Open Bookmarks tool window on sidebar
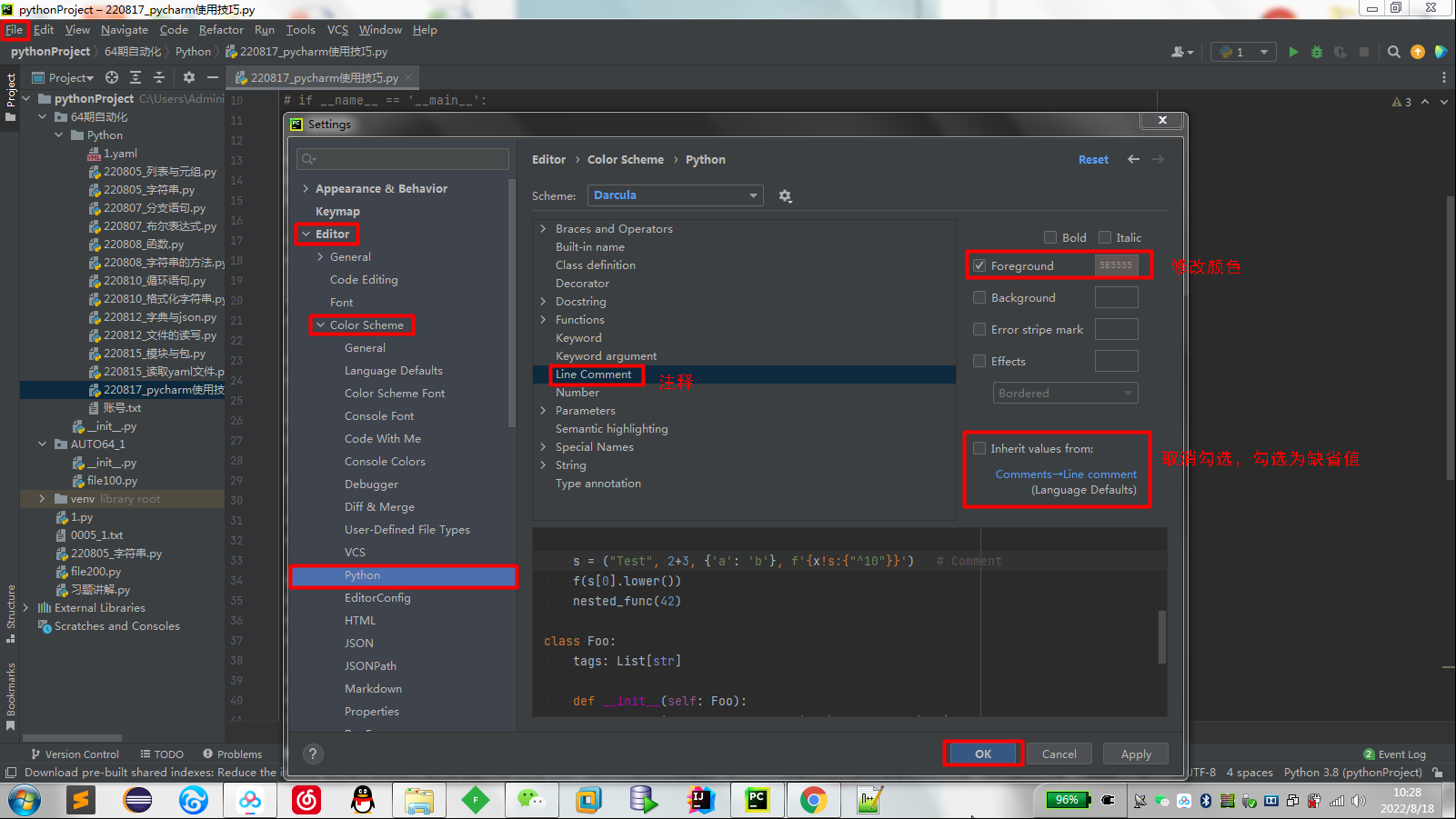The image size is (1456, 819). click(11, 695)
